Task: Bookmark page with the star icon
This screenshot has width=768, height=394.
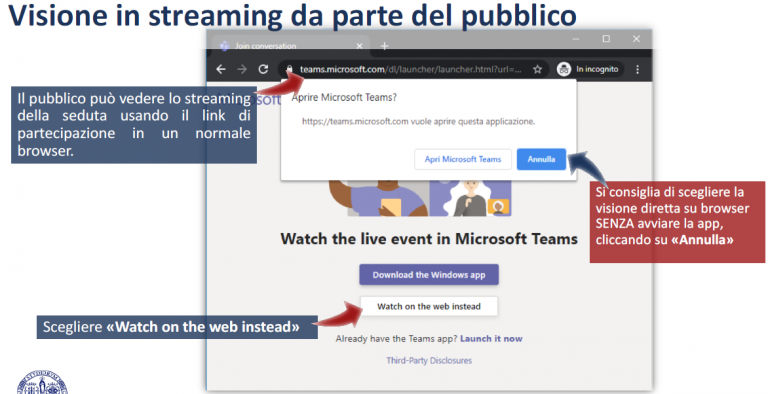Action: pos(537,69)
